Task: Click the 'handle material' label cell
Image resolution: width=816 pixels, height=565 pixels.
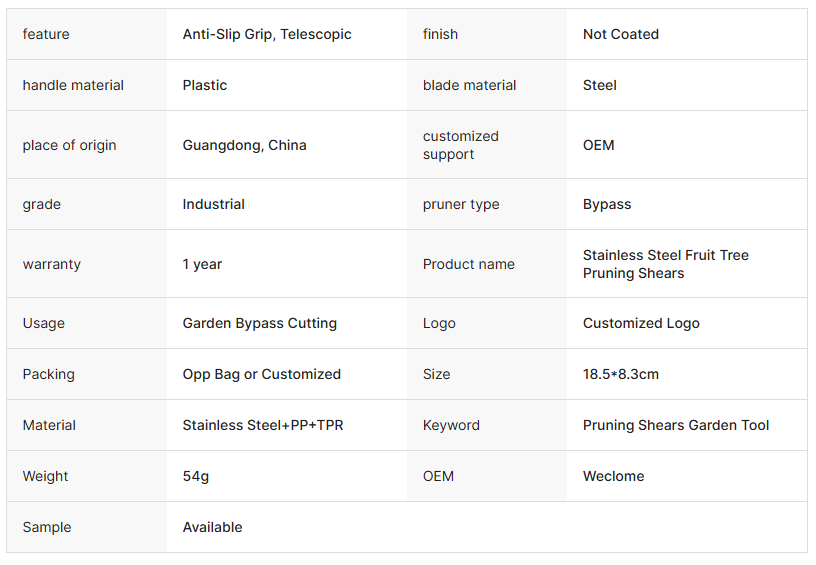Action: (73, 85)
